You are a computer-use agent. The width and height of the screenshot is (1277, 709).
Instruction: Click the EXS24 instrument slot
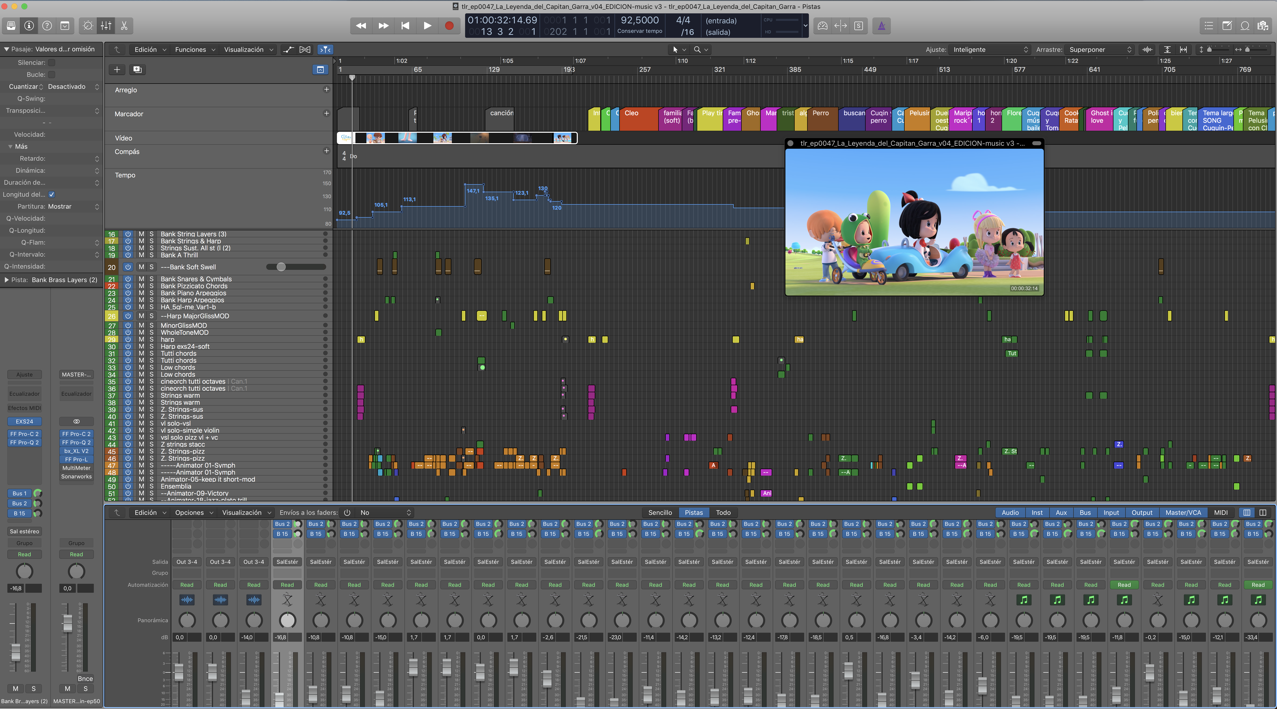[x=24, y=422]
